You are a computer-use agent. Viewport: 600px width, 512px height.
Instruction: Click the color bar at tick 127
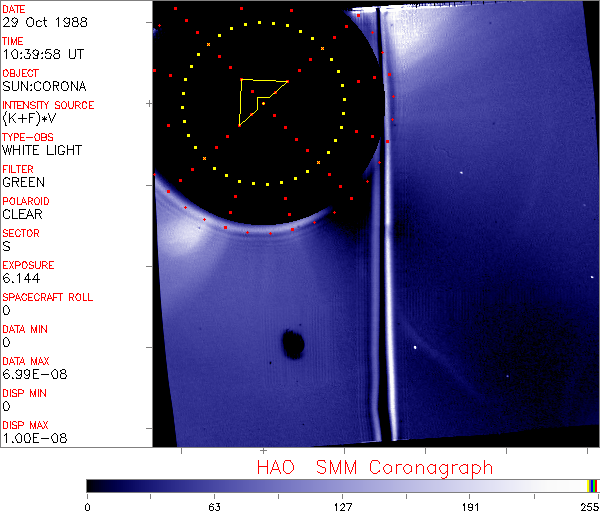point(343,485)
